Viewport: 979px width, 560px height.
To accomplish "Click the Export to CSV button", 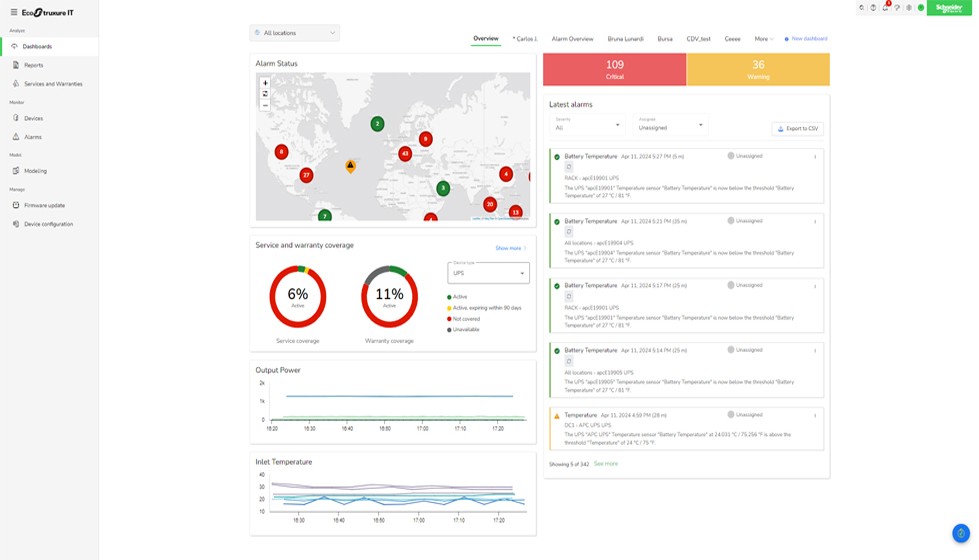I will coord(797,129).
